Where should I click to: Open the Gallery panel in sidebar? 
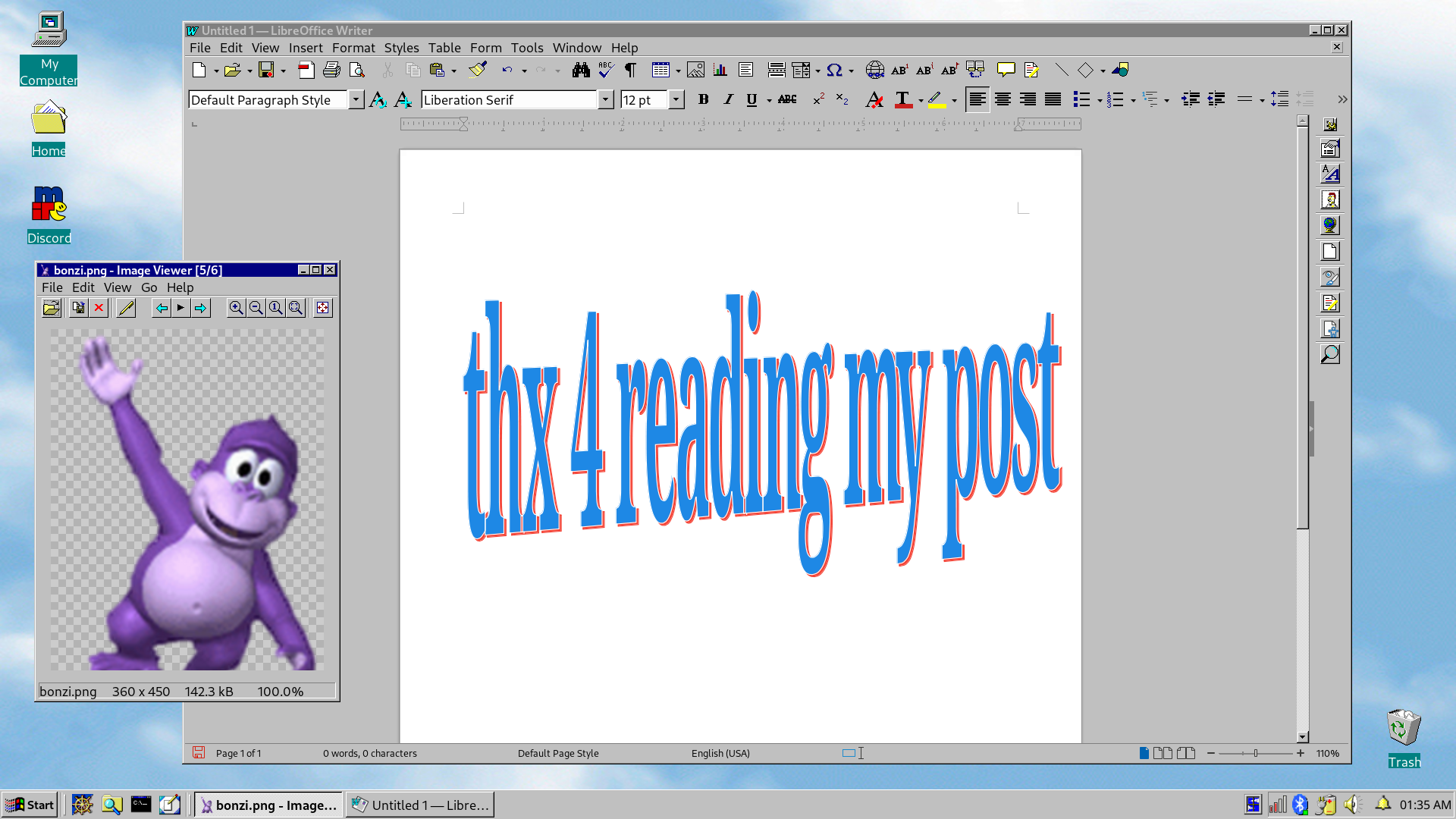pos(1330,200)
